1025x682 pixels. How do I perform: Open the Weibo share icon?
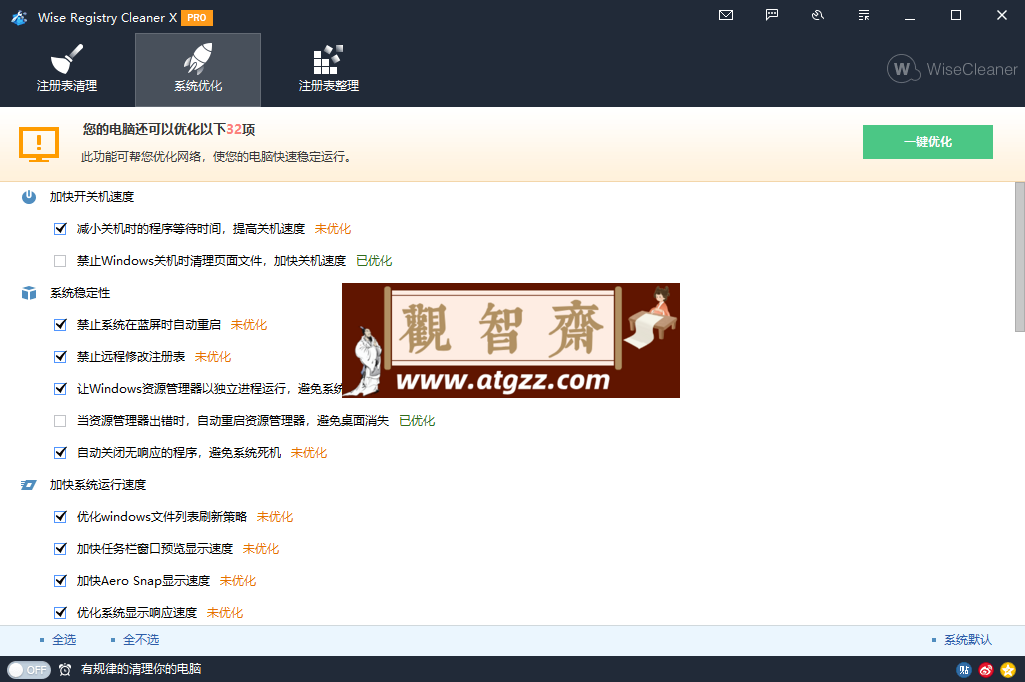coord(986,670)
